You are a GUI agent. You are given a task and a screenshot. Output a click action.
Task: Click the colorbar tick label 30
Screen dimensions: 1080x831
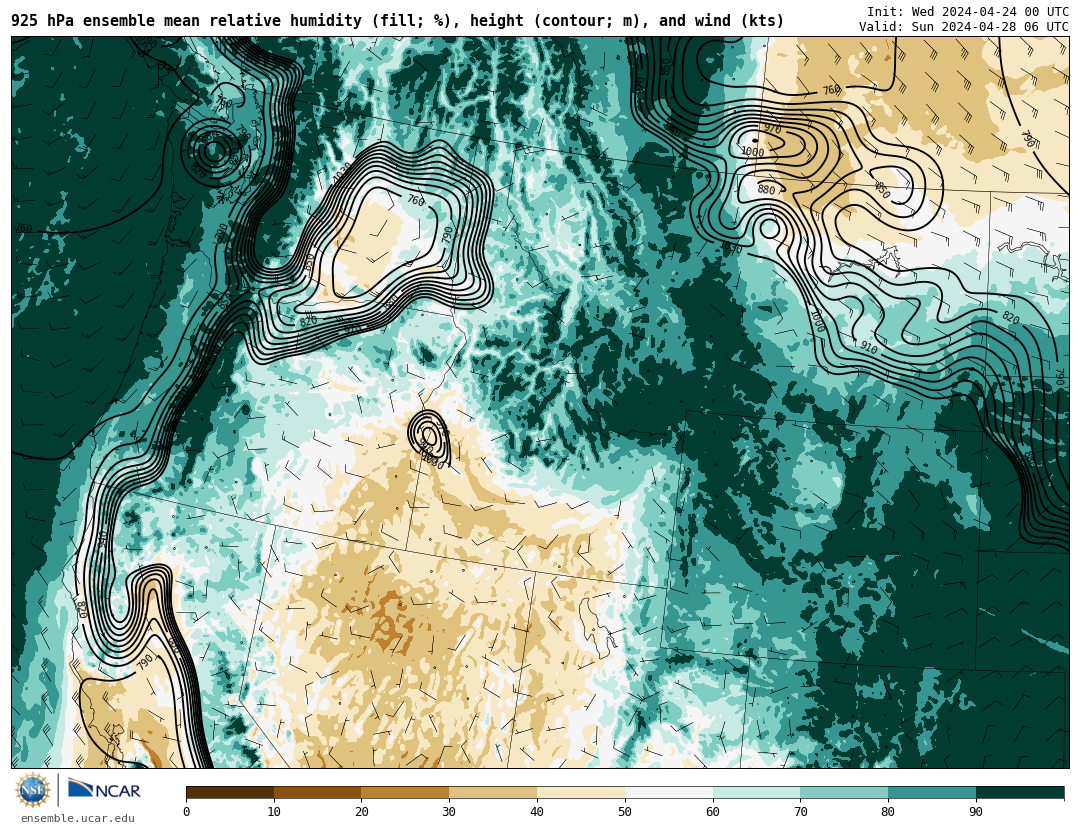[450, 812]
